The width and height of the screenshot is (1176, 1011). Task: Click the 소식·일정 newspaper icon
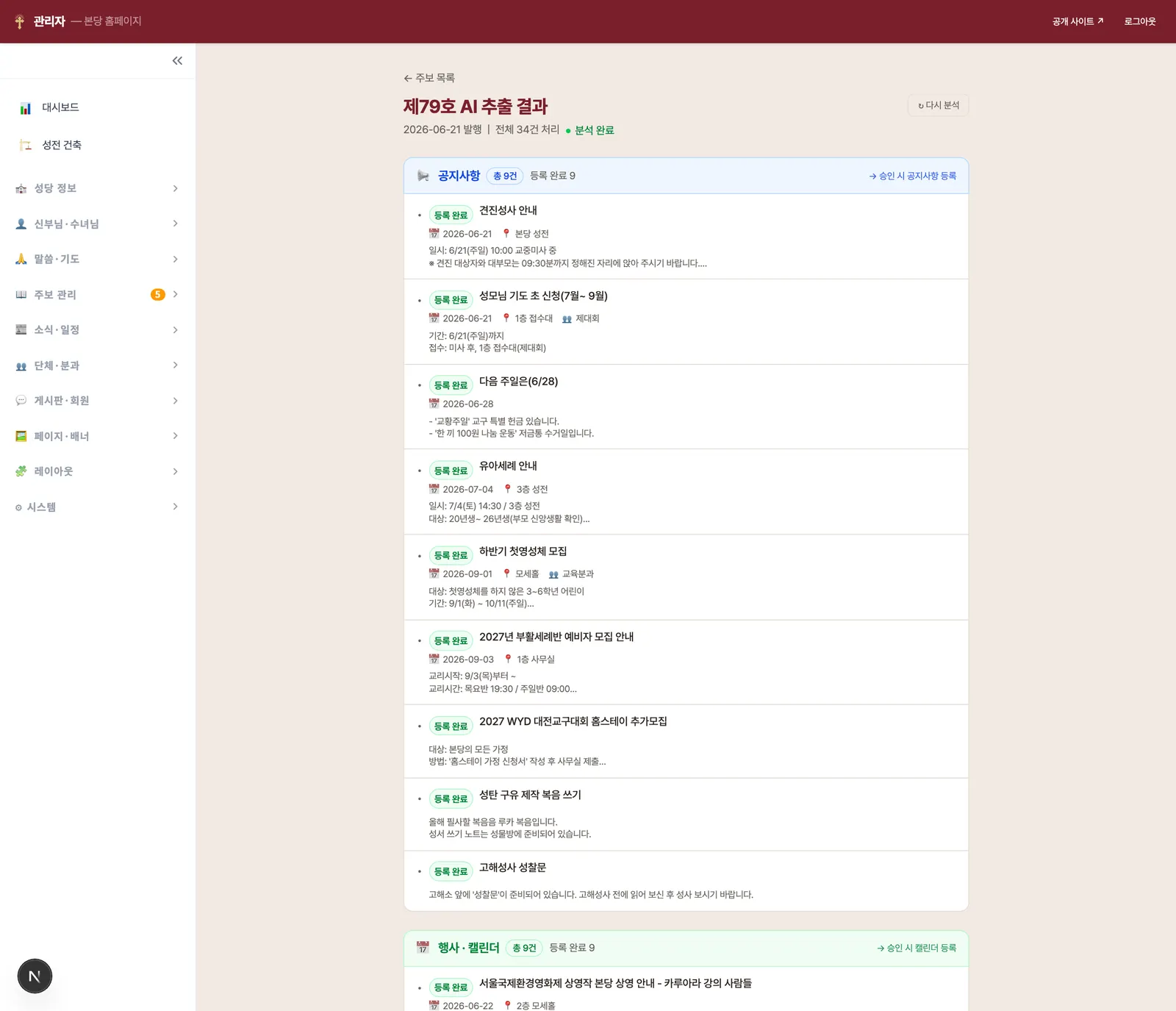pyautogui.click(x=21, y=330)
